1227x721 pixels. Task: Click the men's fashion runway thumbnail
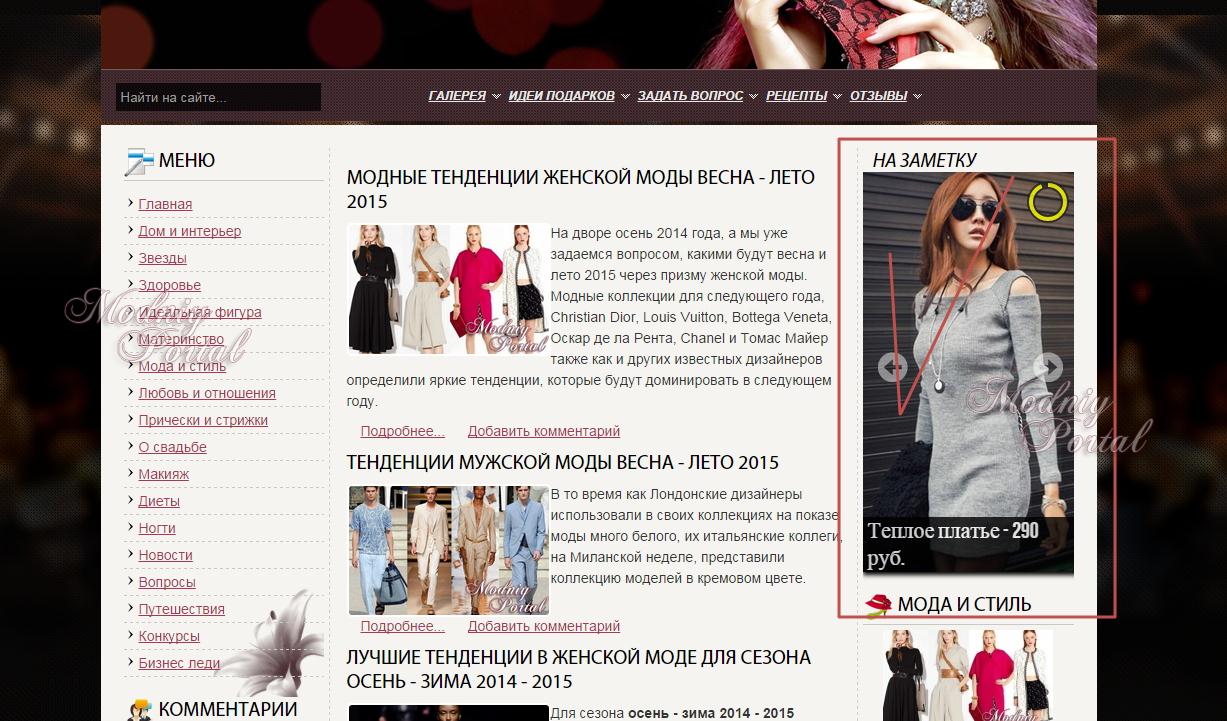(448, 550)
